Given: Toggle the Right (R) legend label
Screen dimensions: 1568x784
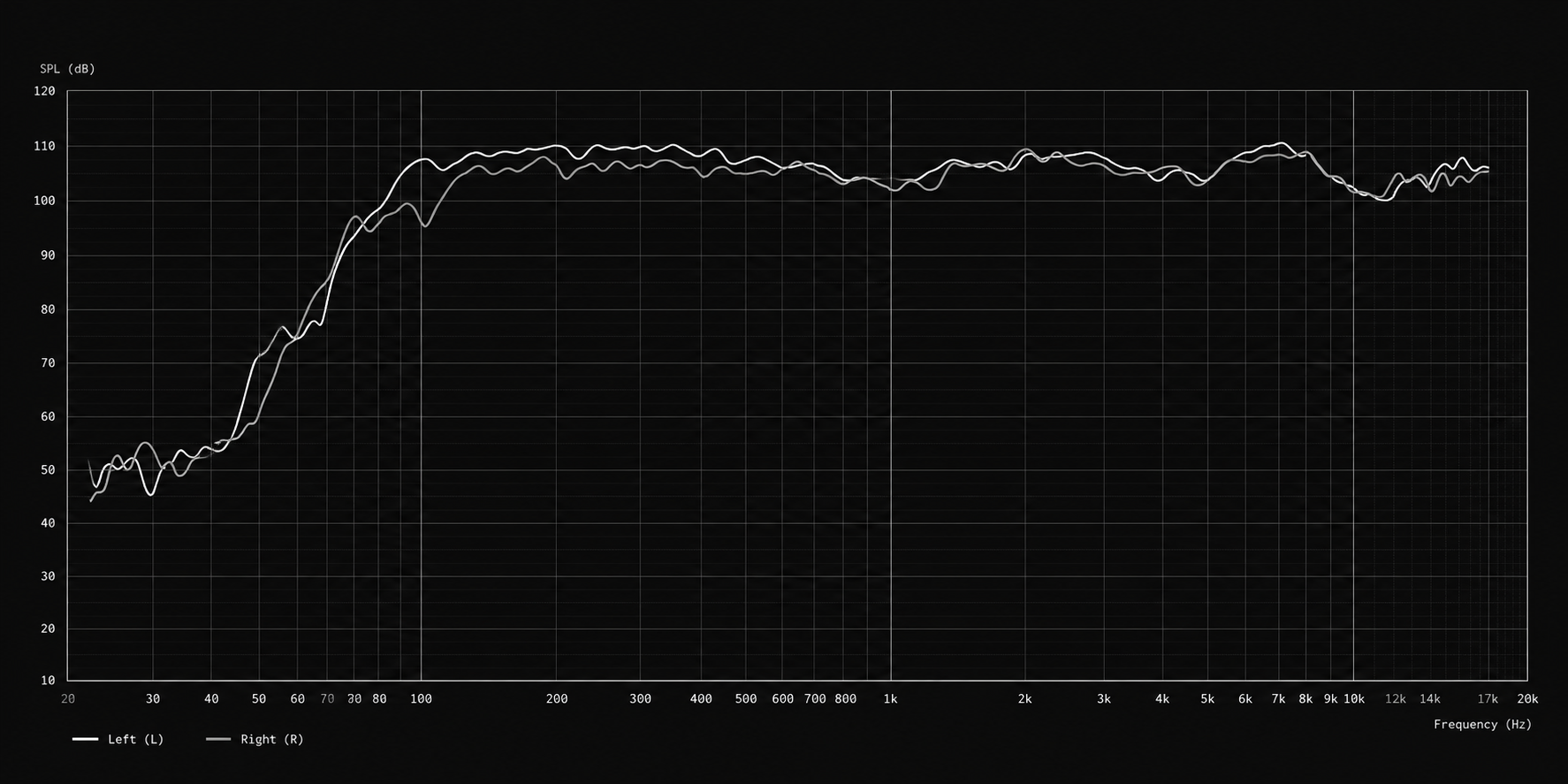Looking at the screenshot, I should click(272, 739).
